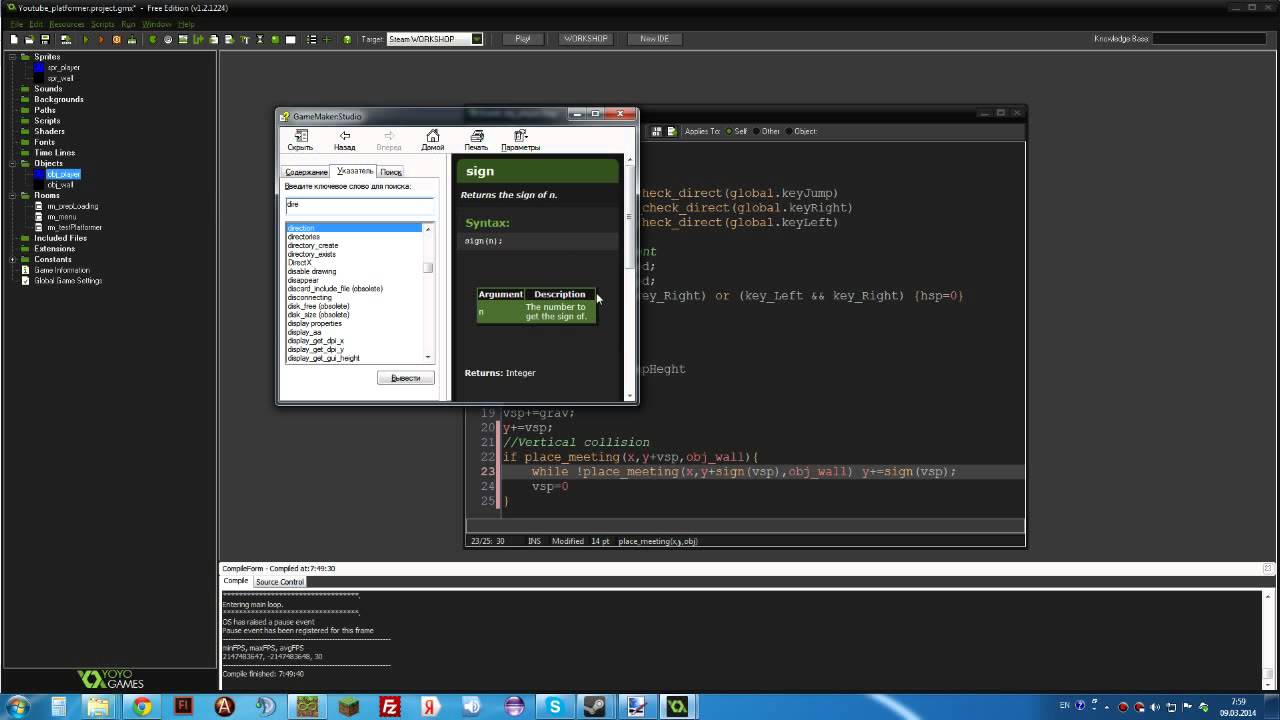Click the Play! button
This screenshot has height=720, width=1280.
click(523, 39)
